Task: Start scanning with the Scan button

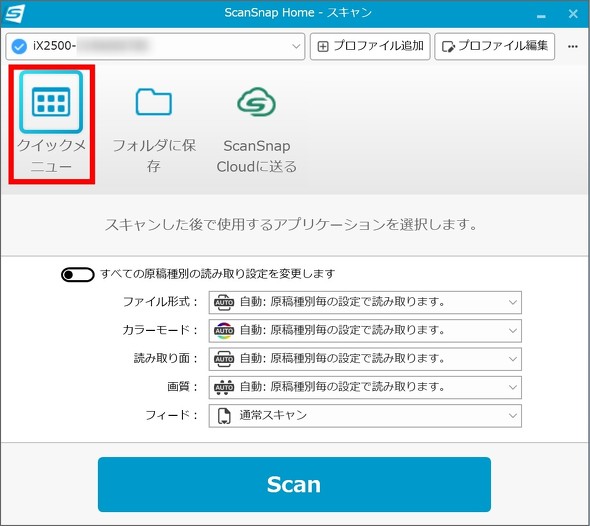Action: click(x=294, y=484)
